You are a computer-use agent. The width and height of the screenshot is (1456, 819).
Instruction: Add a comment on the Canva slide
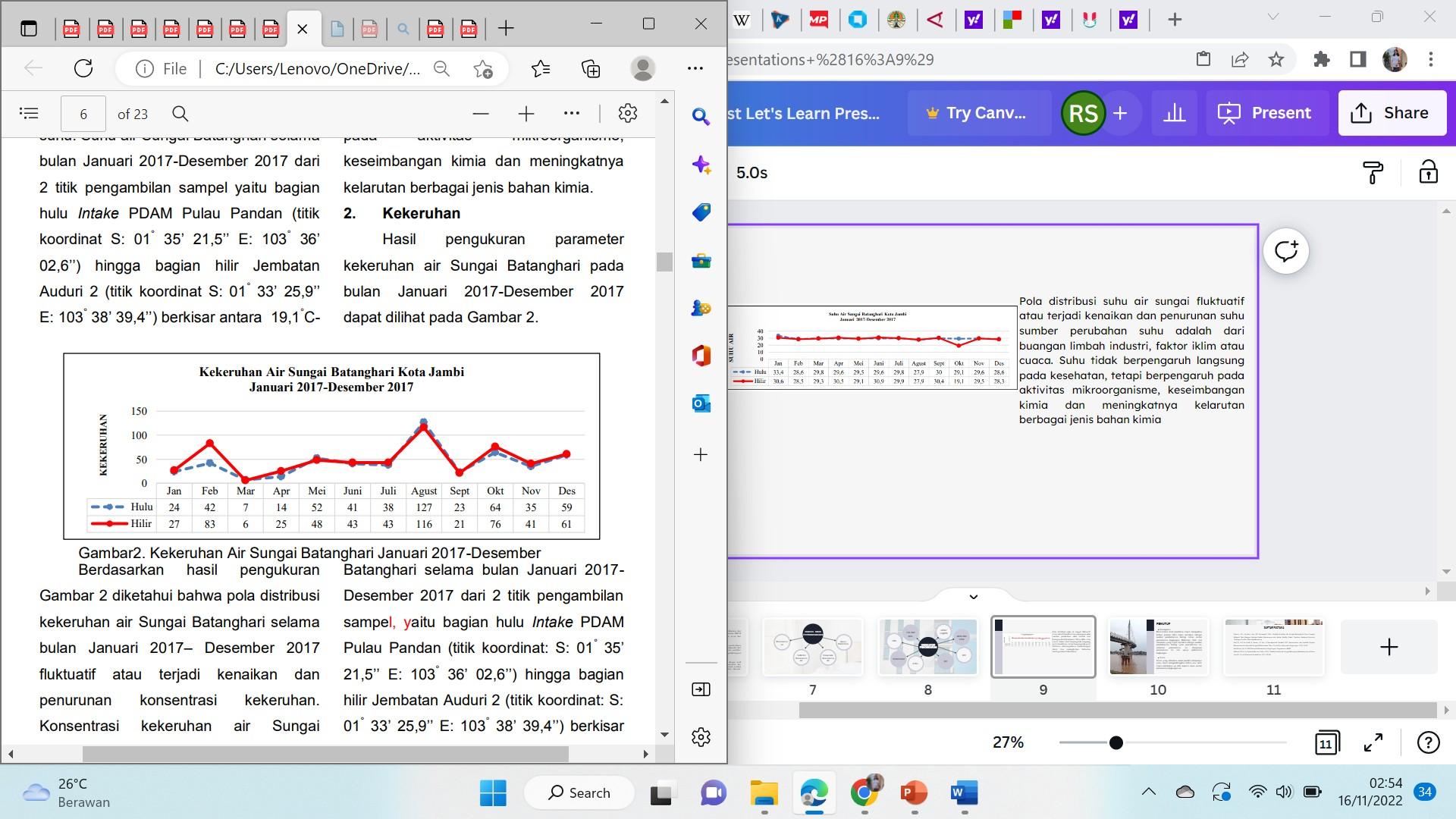(1286, 251)
